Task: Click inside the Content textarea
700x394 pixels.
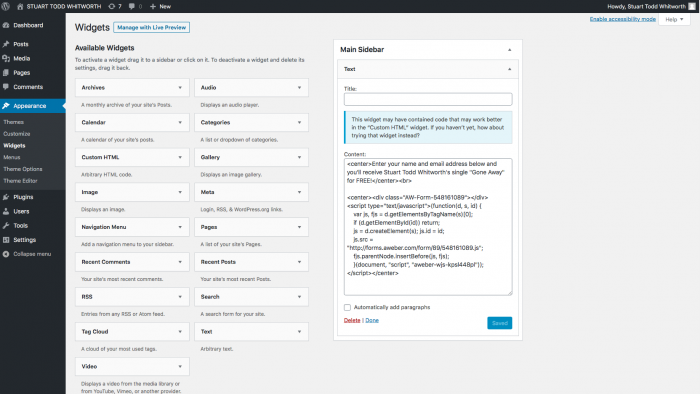Action: point(428,227)
